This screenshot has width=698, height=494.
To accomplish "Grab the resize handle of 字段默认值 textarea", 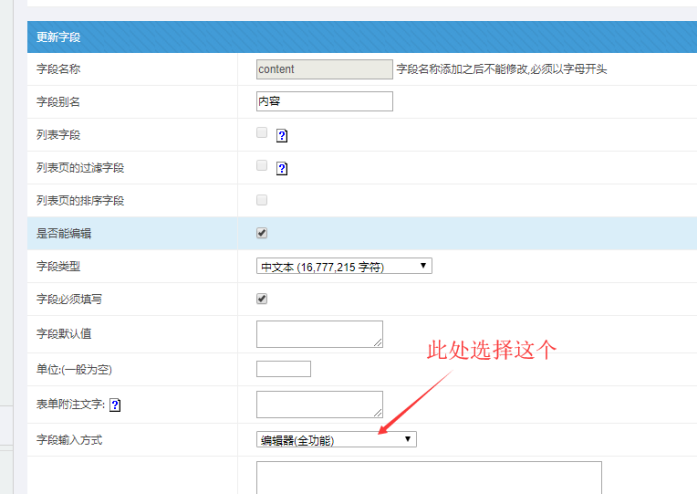I will tap(377, 342).
